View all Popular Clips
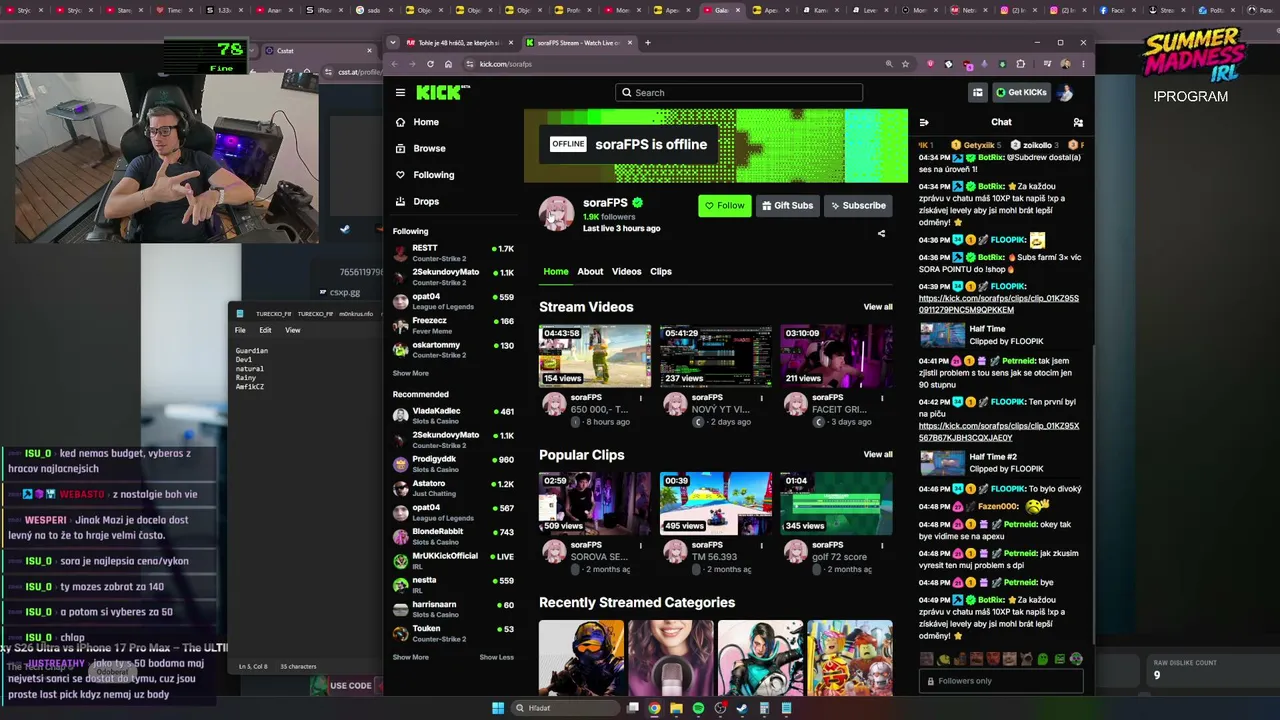Screen dimensions: 1280x720 (878, 455)
